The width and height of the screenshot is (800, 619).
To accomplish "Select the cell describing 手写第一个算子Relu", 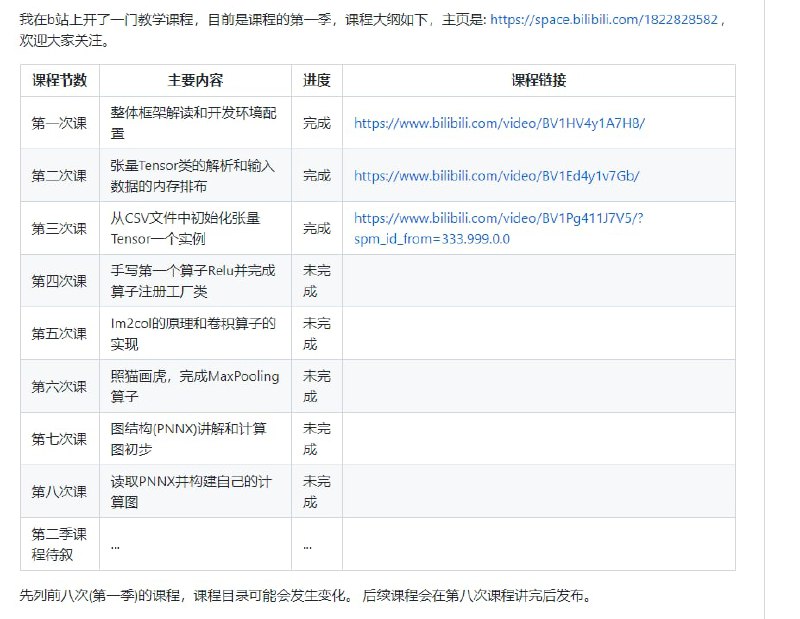I will (196, 280).
